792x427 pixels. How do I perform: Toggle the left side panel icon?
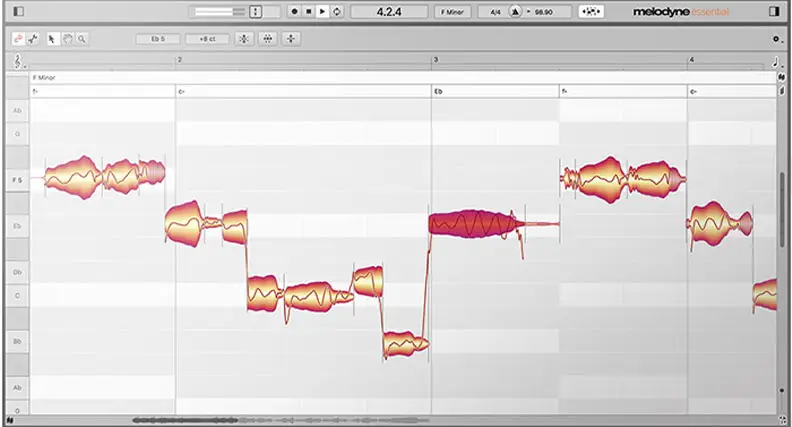19,11
